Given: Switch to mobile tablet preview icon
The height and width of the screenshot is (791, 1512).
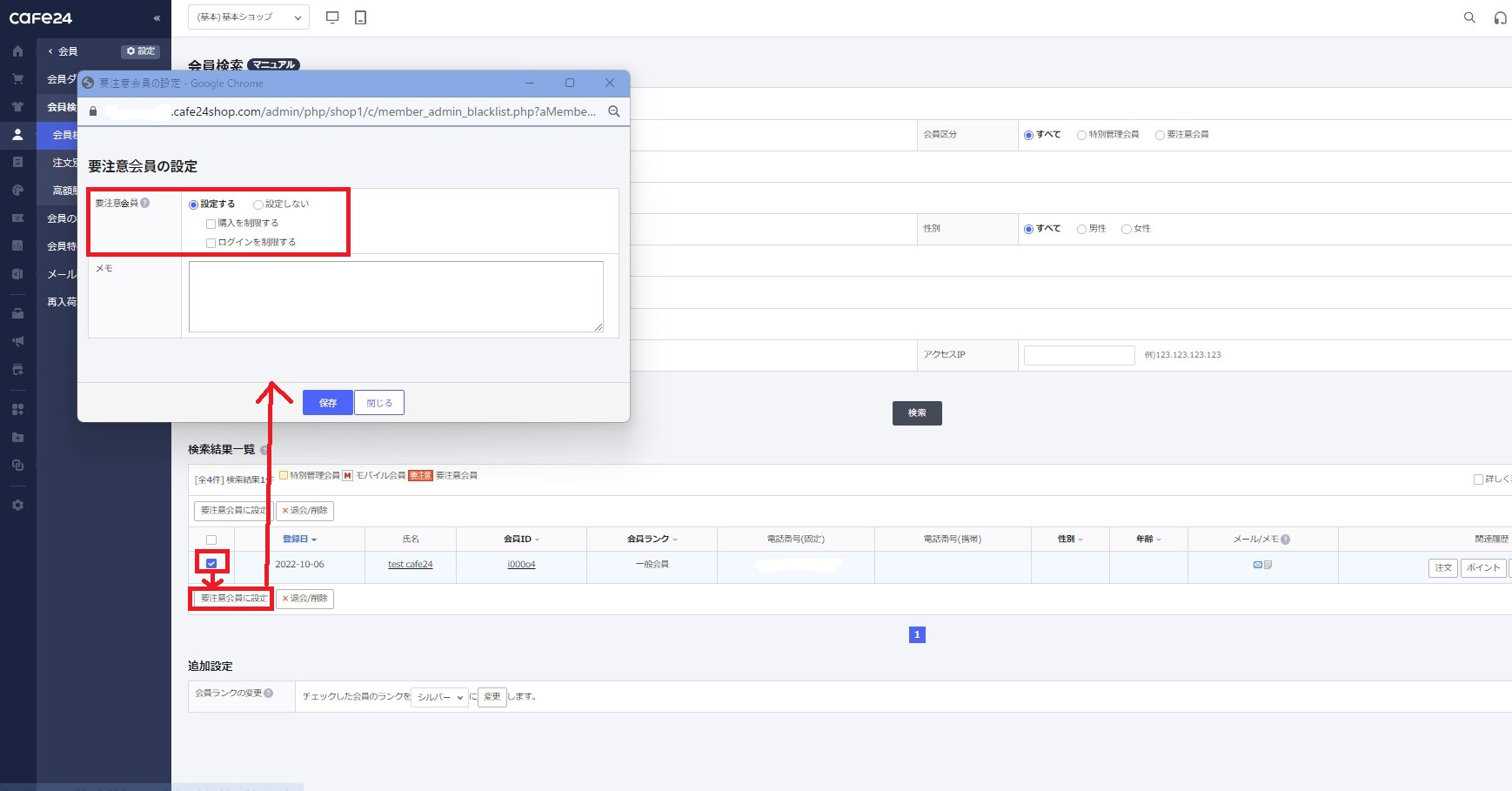Looking at the screenshot, I should [x=361, y=17].
